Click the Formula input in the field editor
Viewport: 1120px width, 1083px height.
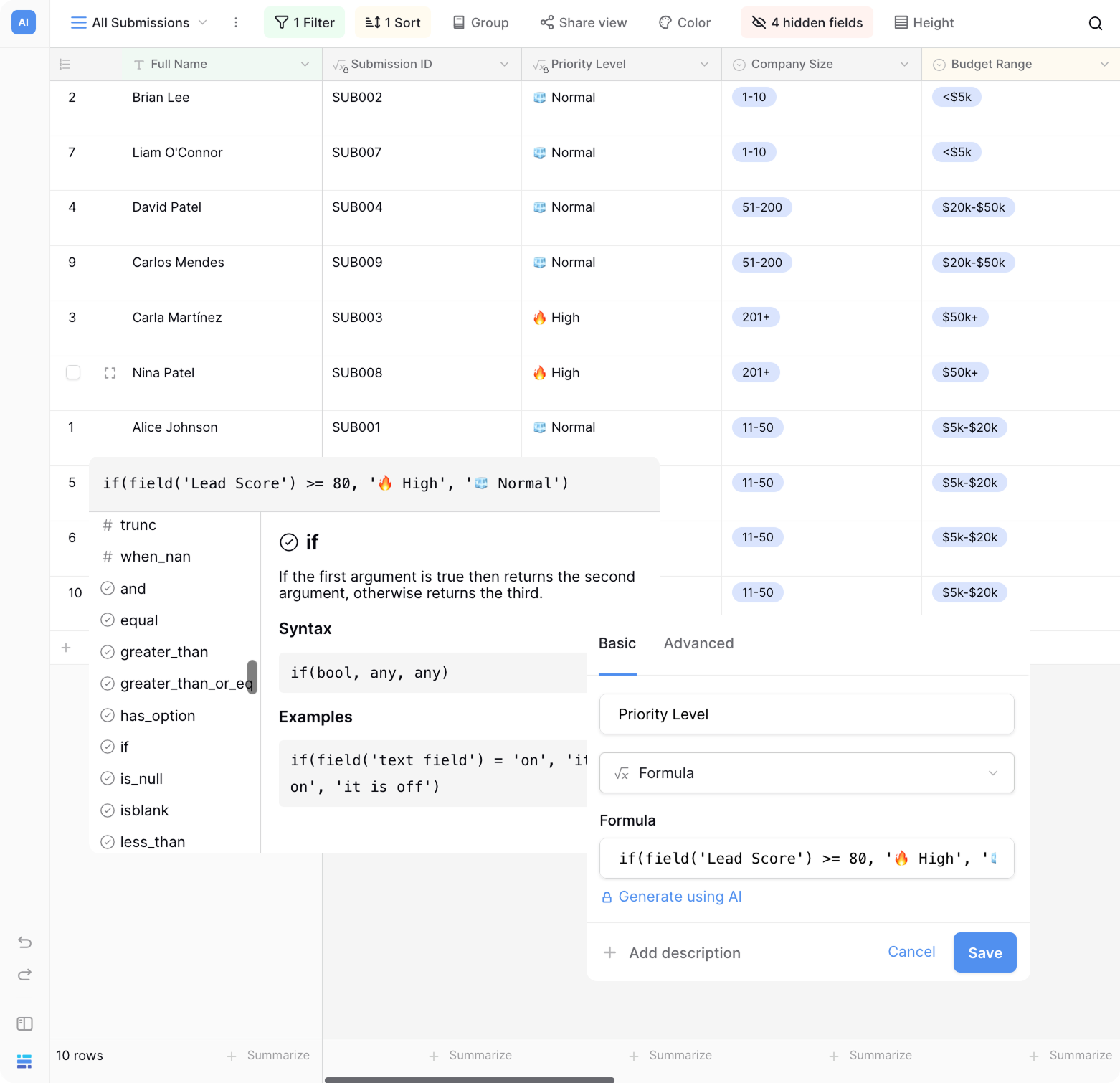pyautogui.click(x=807, y=858)
